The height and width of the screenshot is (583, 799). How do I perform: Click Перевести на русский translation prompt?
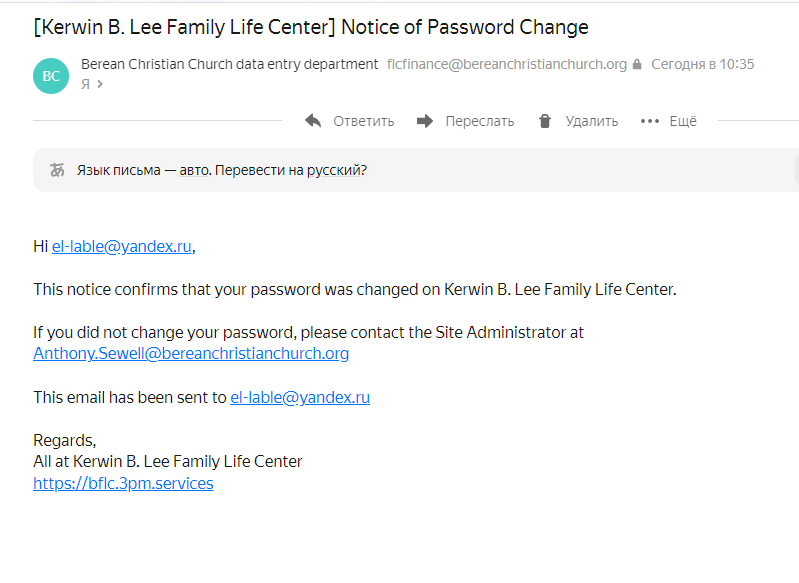[x=290, y=170]
